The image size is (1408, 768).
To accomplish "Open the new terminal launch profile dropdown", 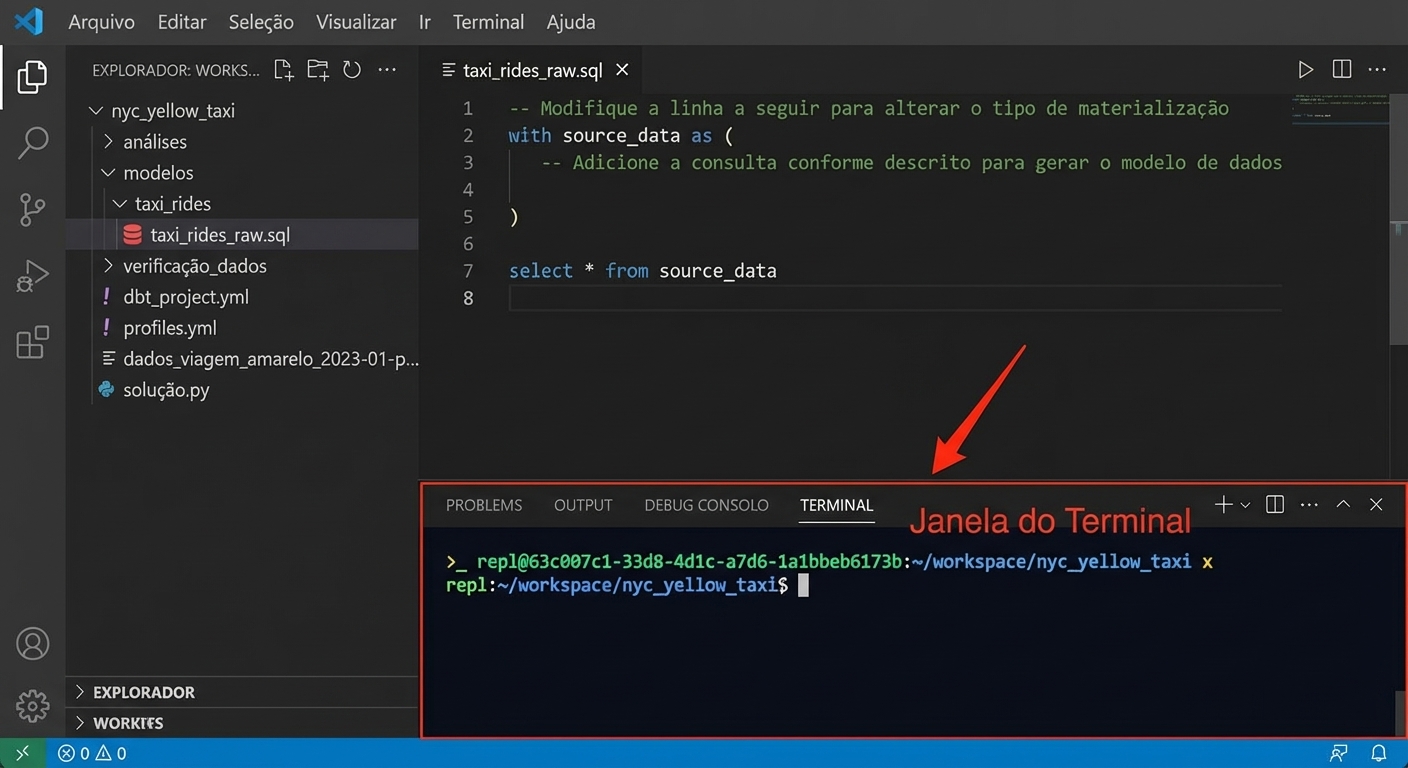I will point(1245,506).
